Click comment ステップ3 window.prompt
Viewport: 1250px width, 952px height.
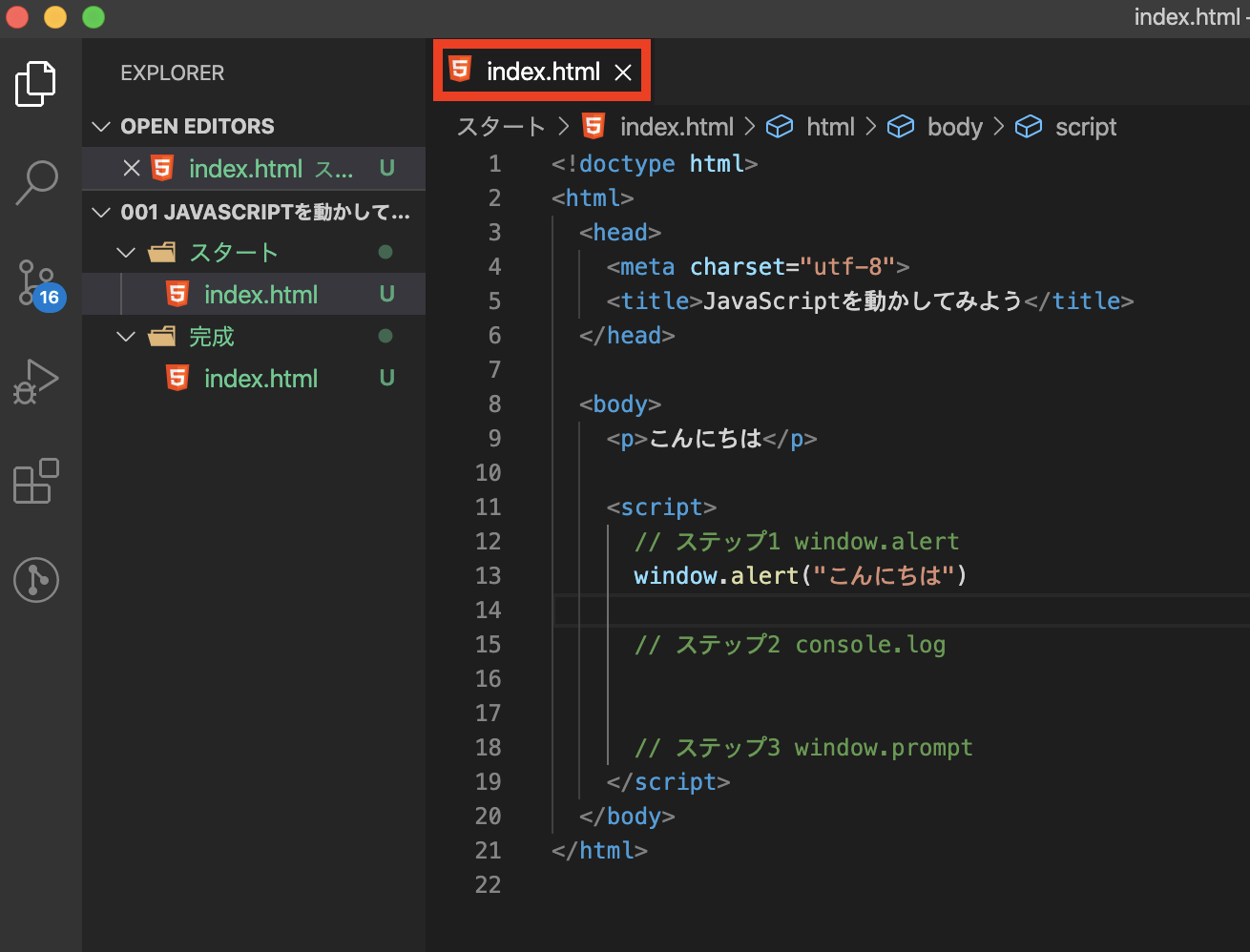tap(803, 748)
